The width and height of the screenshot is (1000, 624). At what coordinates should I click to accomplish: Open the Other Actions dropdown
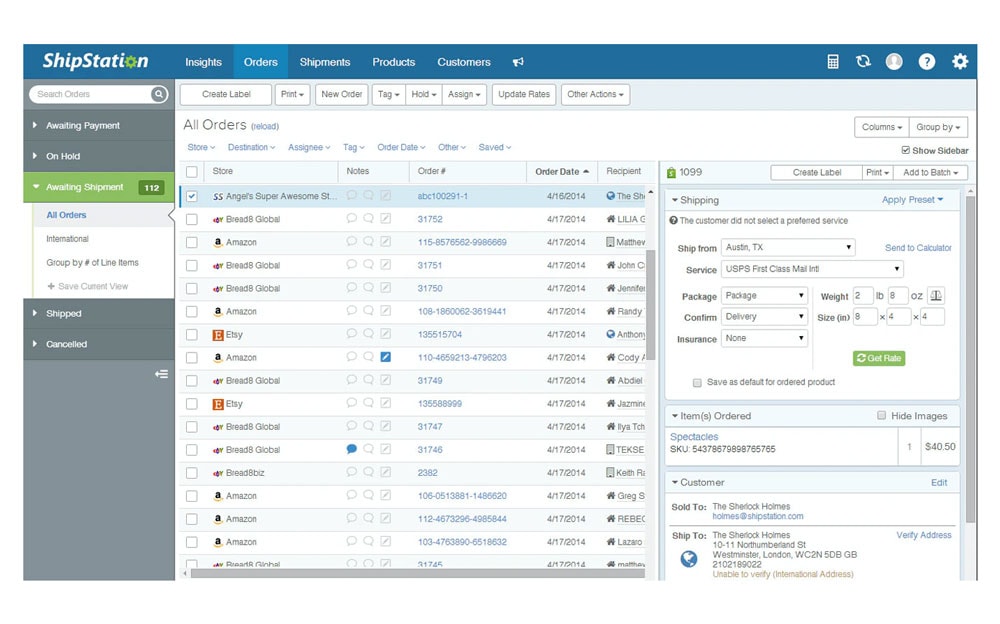click(x=596, y=94)
